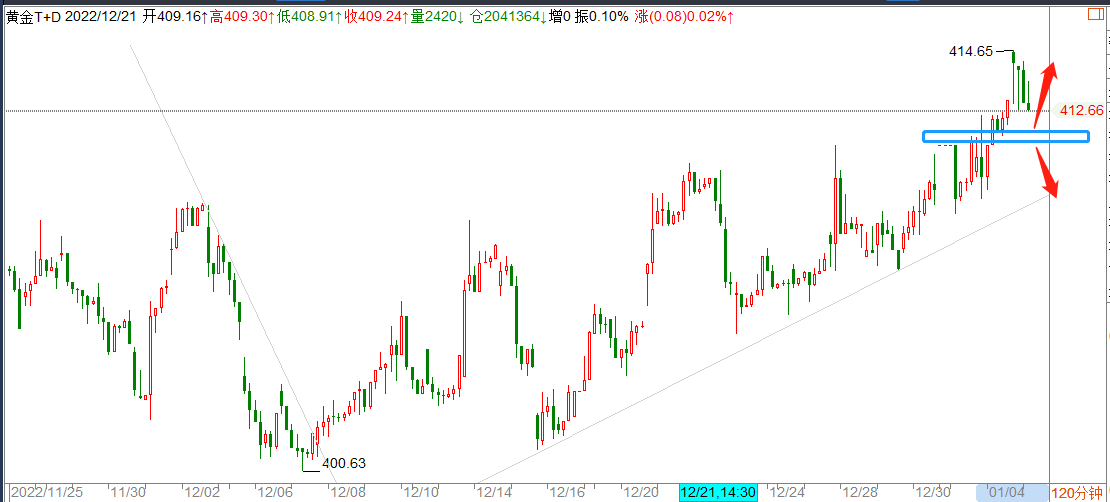
Task: Click the 12/08 date label on time axis
Action: [348, 492]
